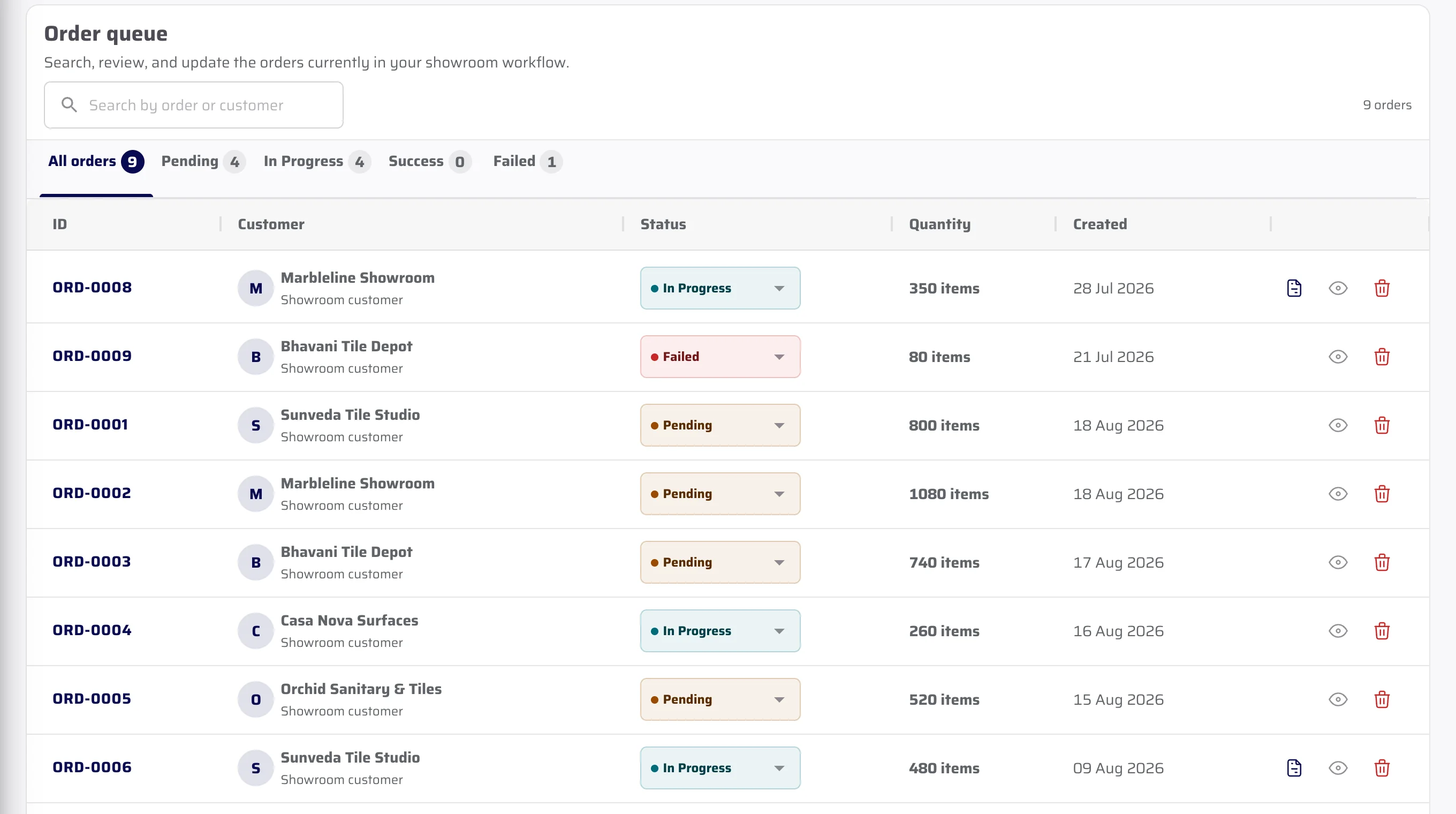Click the '1080 items' quantity cell
Image resolution: width=1456 pixels, height=814 pixels.
949,494
